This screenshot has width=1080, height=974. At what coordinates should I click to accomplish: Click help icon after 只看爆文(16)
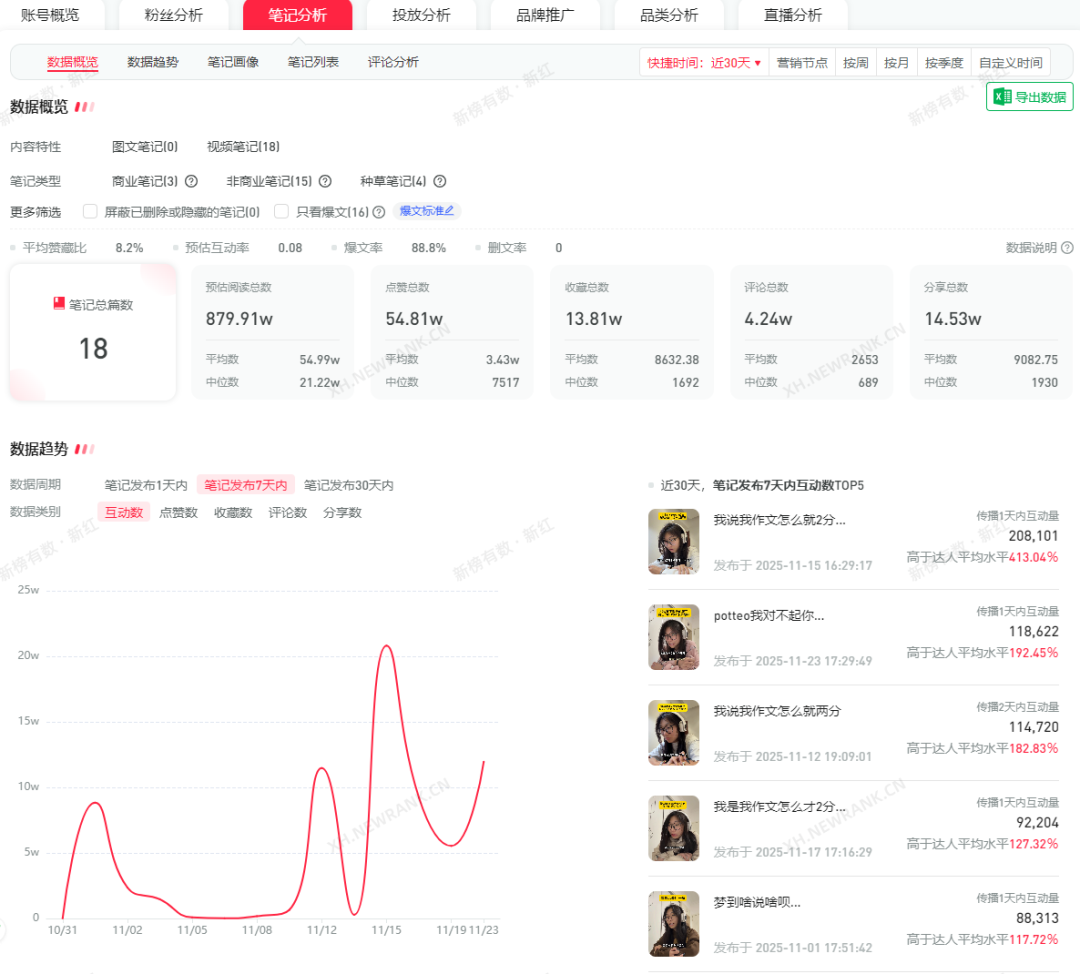[379, 212]
